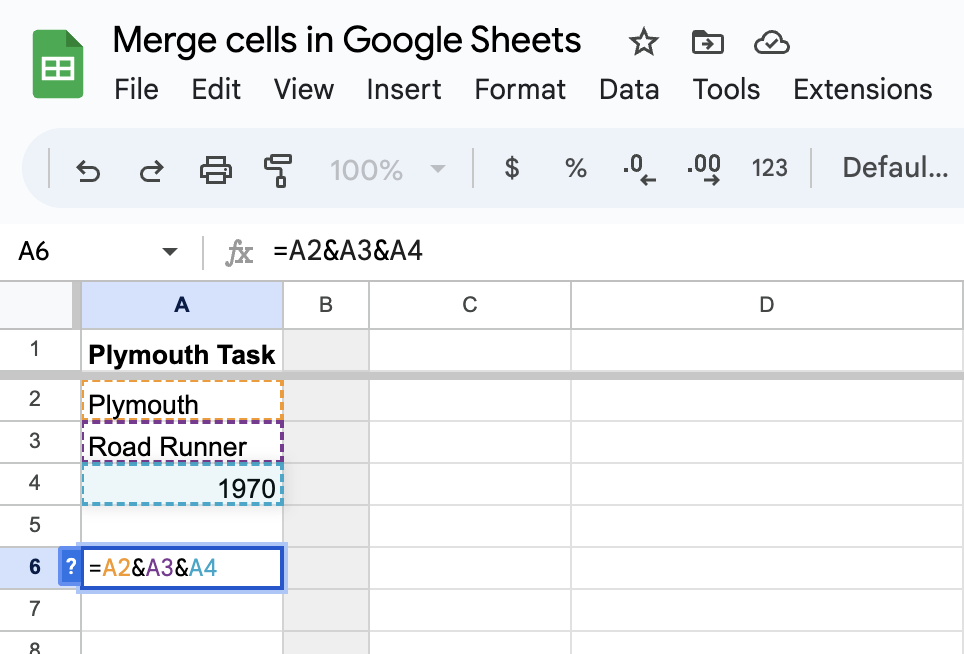The image size is (964, 654).
Task: Activate the paint format tool
Action: pyautogui.click(x=278, y=170)
